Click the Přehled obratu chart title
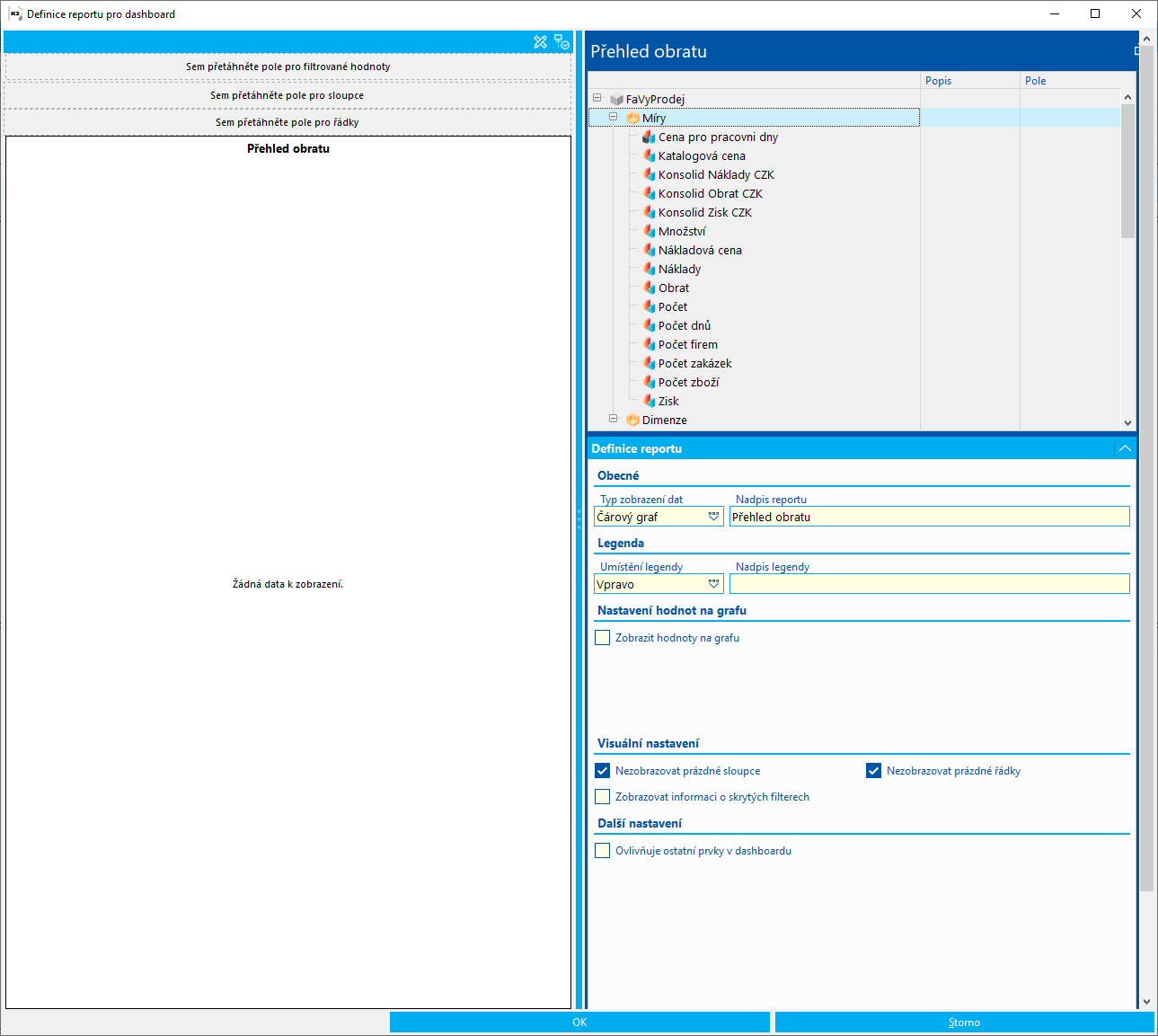 [288, 149]
